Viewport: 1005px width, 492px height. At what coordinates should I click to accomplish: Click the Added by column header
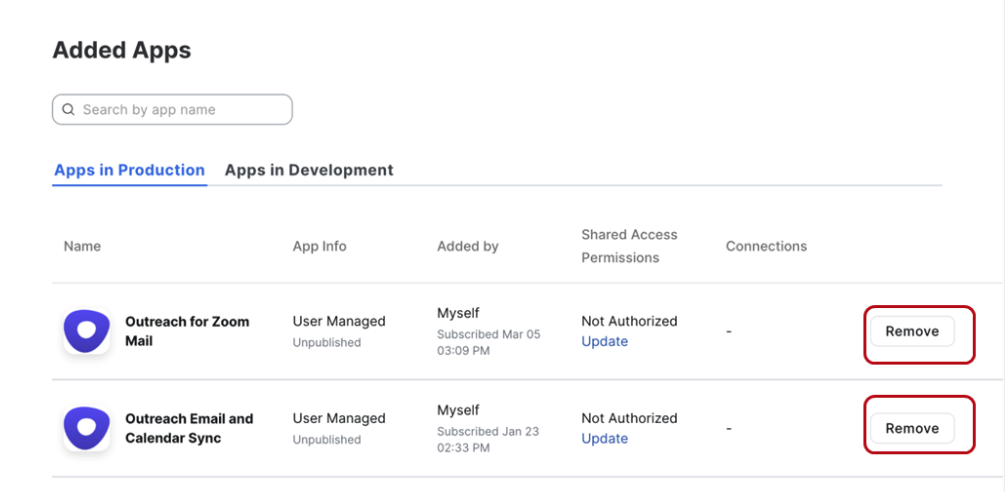468,246
